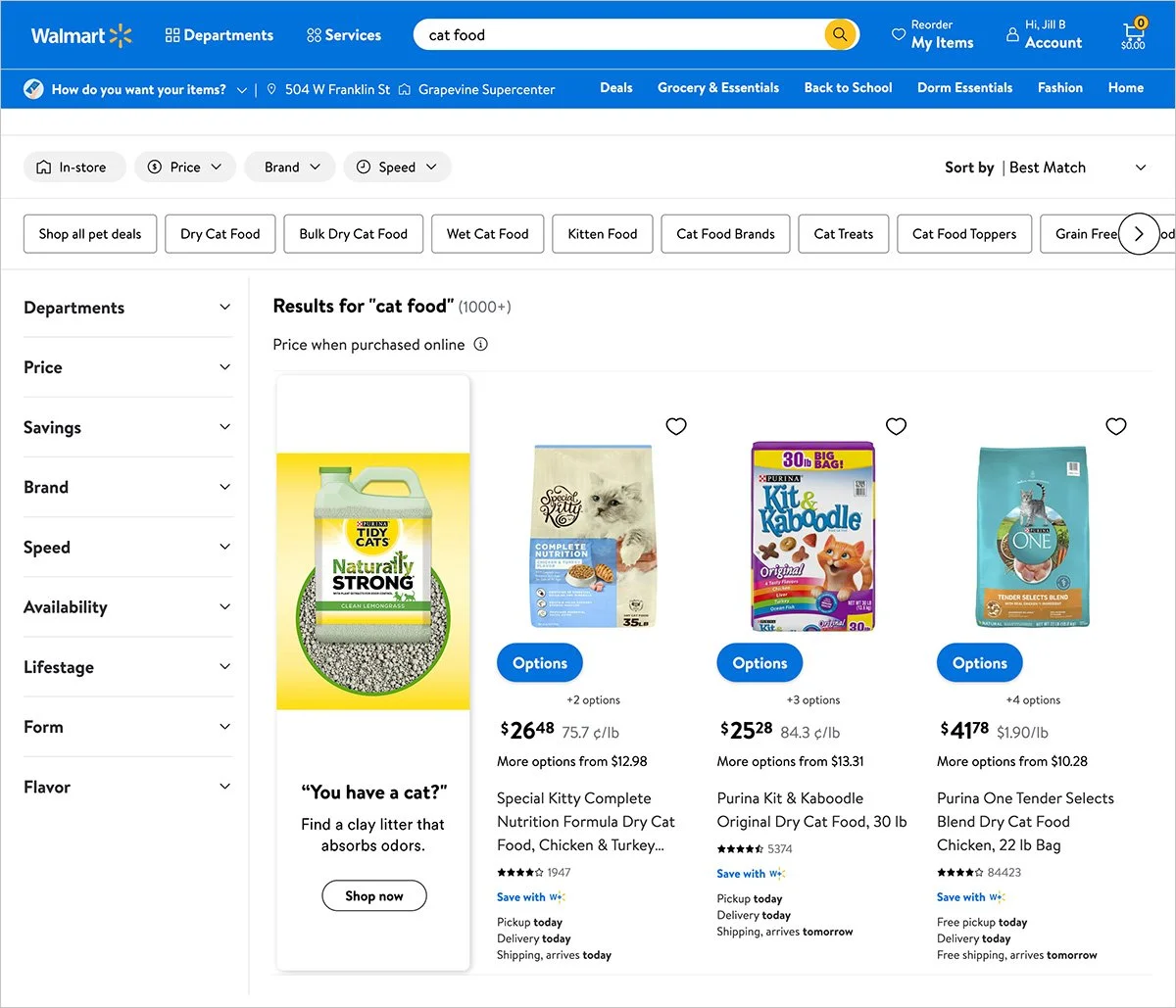This screenshot has height=1008, width=1176.
Task: Select the Dry Cat Food chip
Action: pos(220,234)
